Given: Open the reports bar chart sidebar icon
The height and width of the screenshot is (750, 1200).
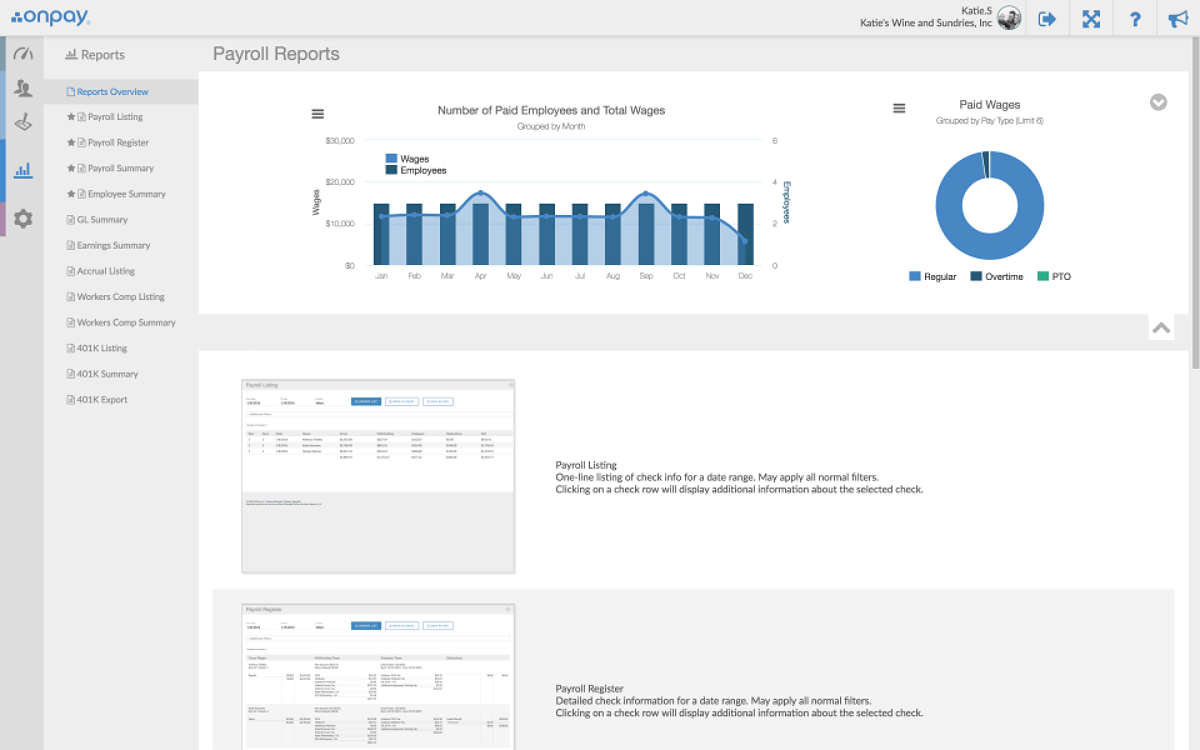Looking at the screenshot, I should point(23,170).
